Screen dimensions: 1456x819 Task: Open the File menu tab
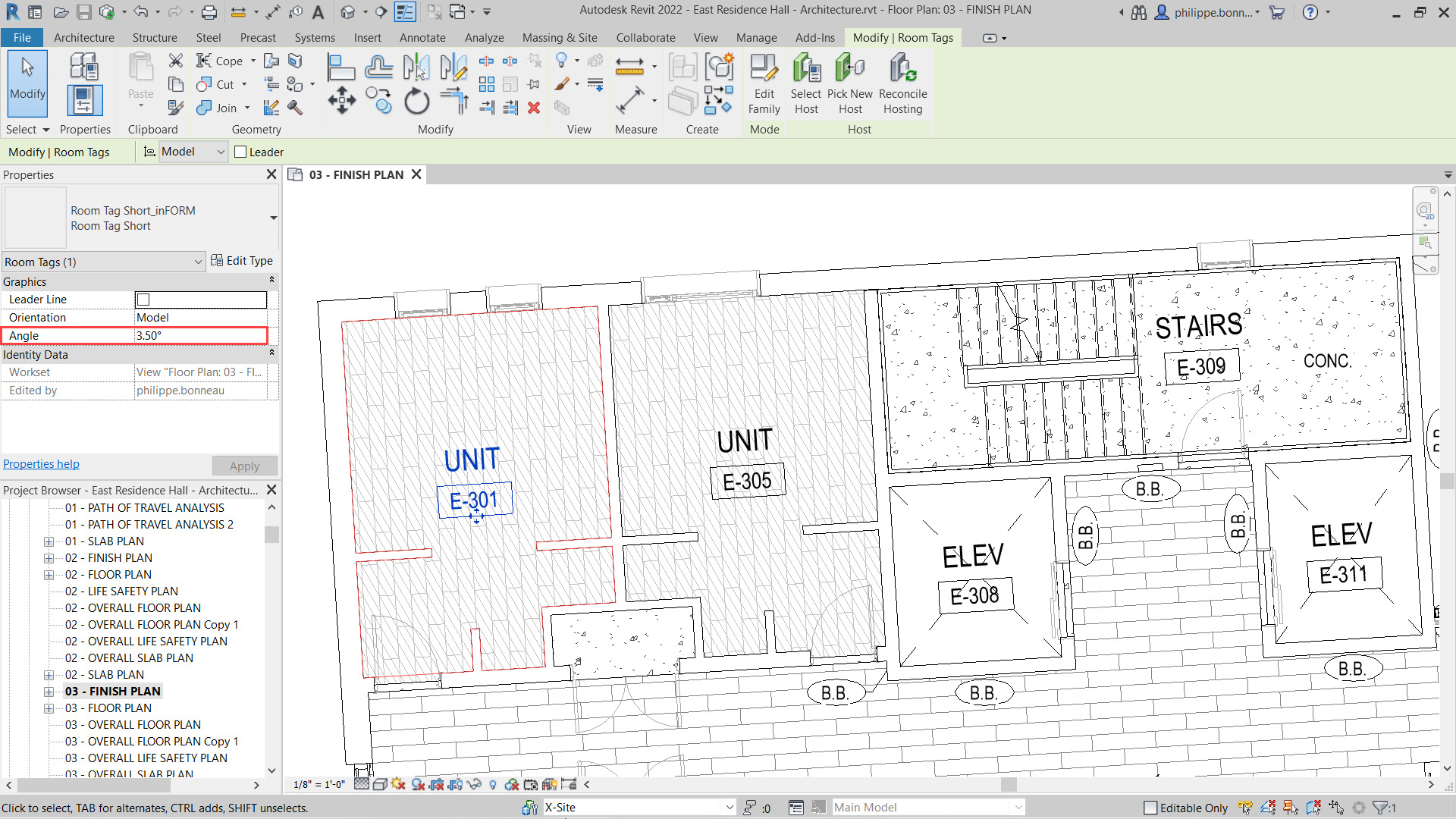click(x=22, y=37)
